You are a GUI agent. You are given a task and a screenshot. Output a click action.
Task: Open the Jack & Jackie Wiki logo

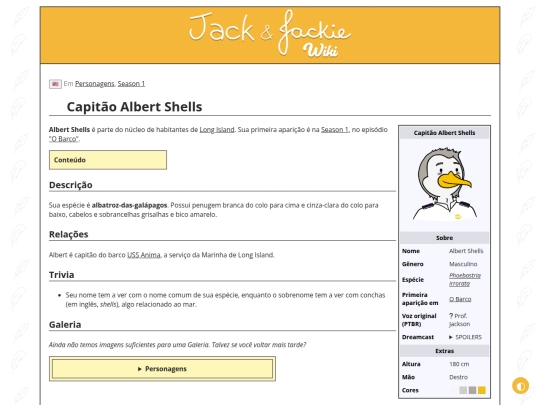[270, 34]
